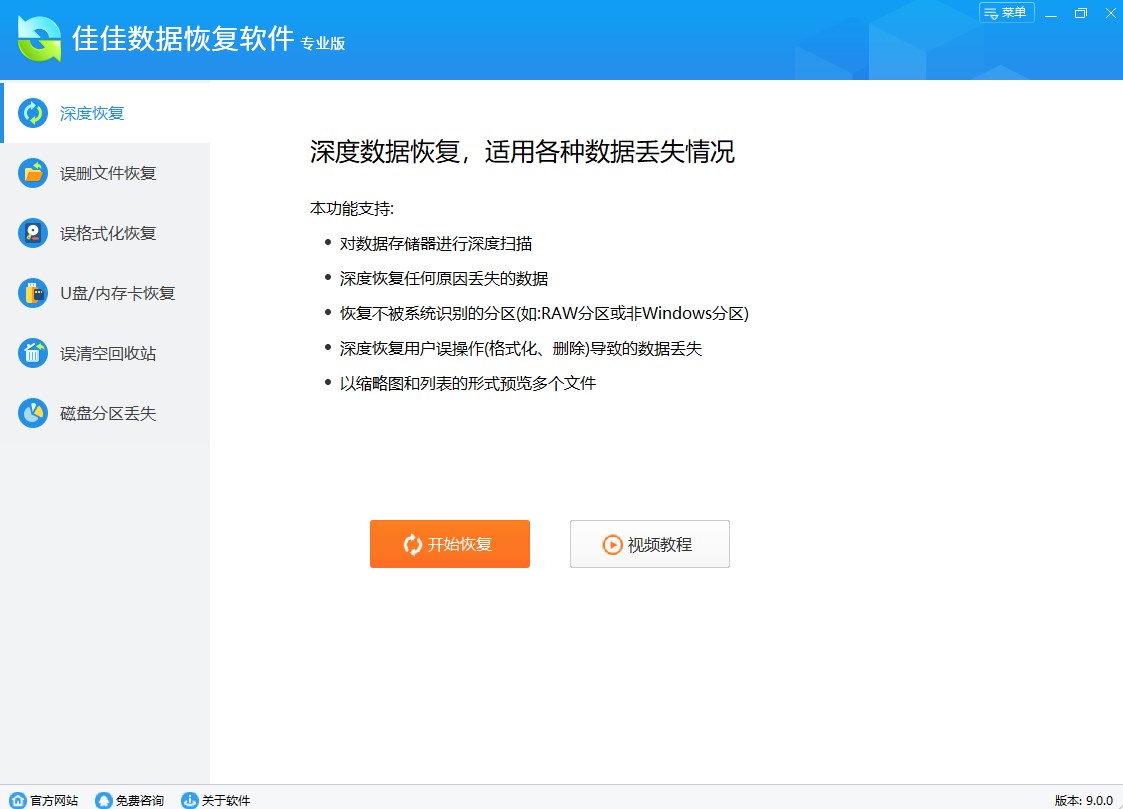The height and width of the screenshot is (809, 1123).
Task: Click the 误格式化恢复 disk icon
Action: point(33,233)
